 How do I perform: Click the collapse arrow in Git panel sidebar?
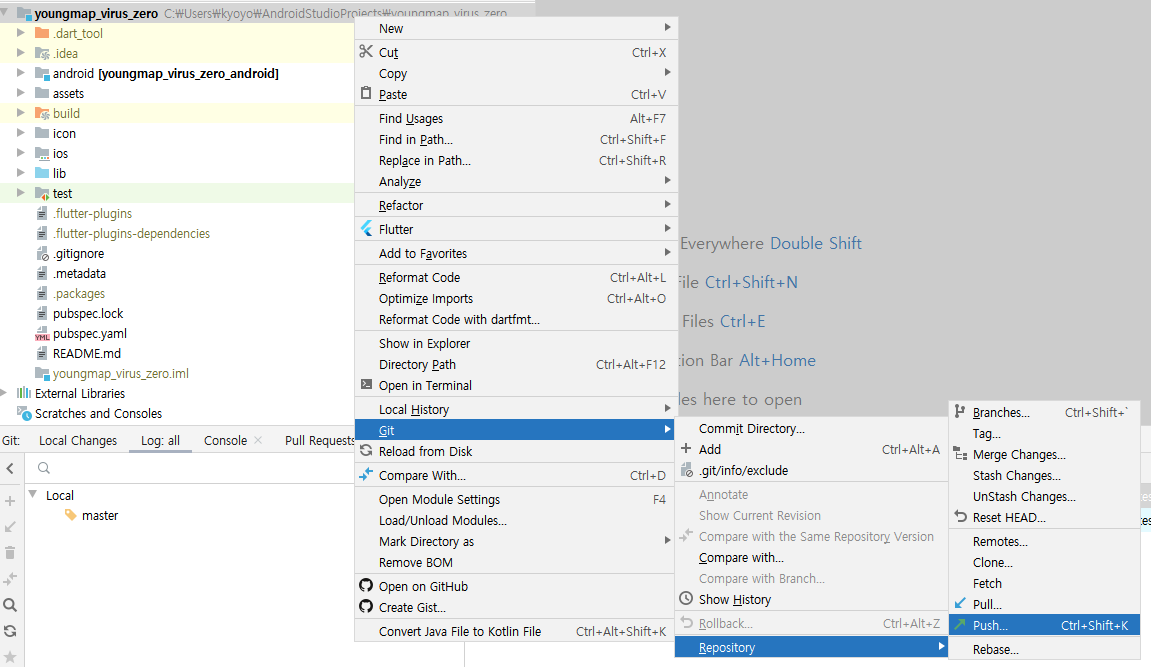[10, 468]
